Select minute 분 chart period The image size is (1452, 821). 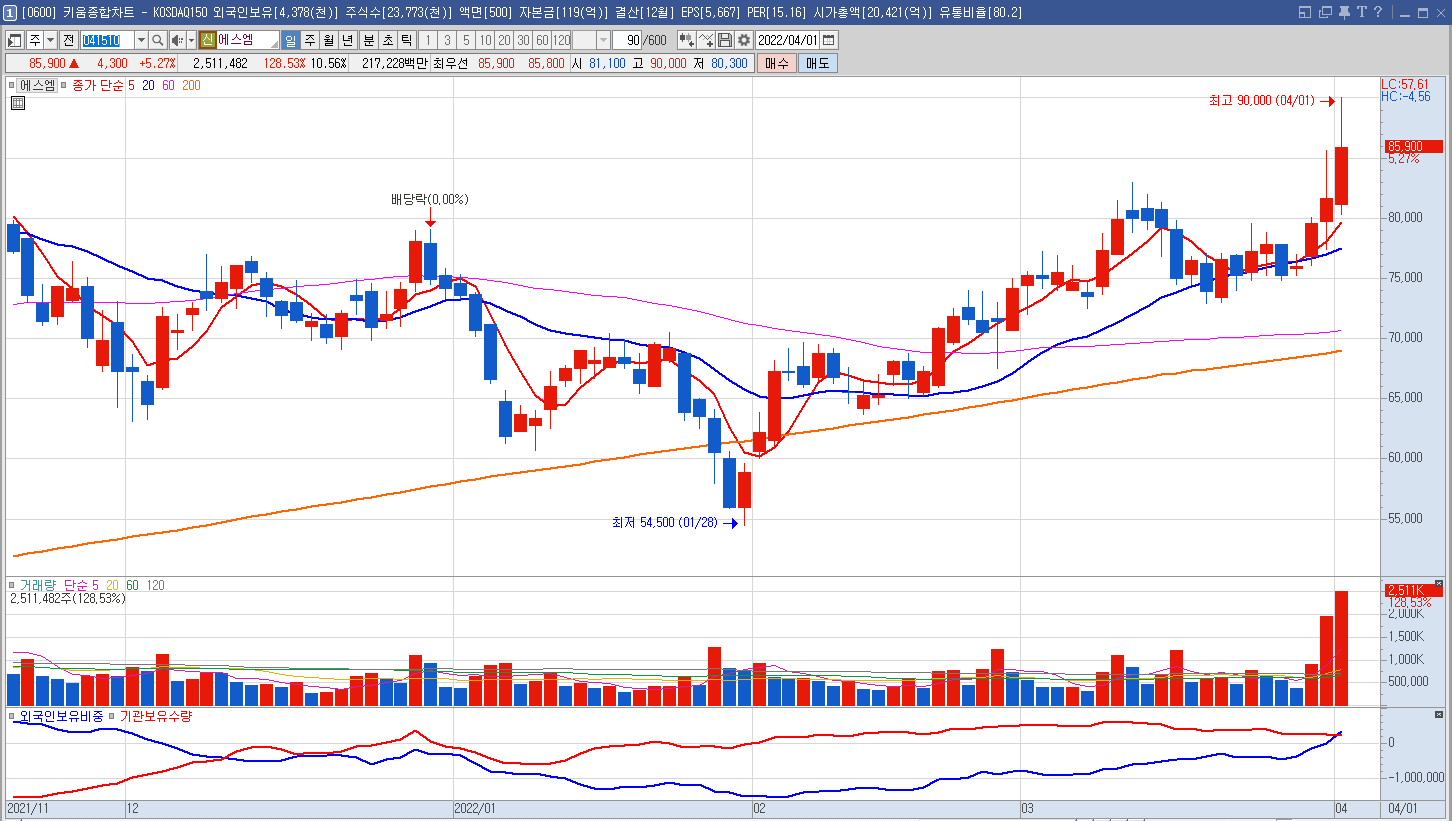[x=368, y=40]
